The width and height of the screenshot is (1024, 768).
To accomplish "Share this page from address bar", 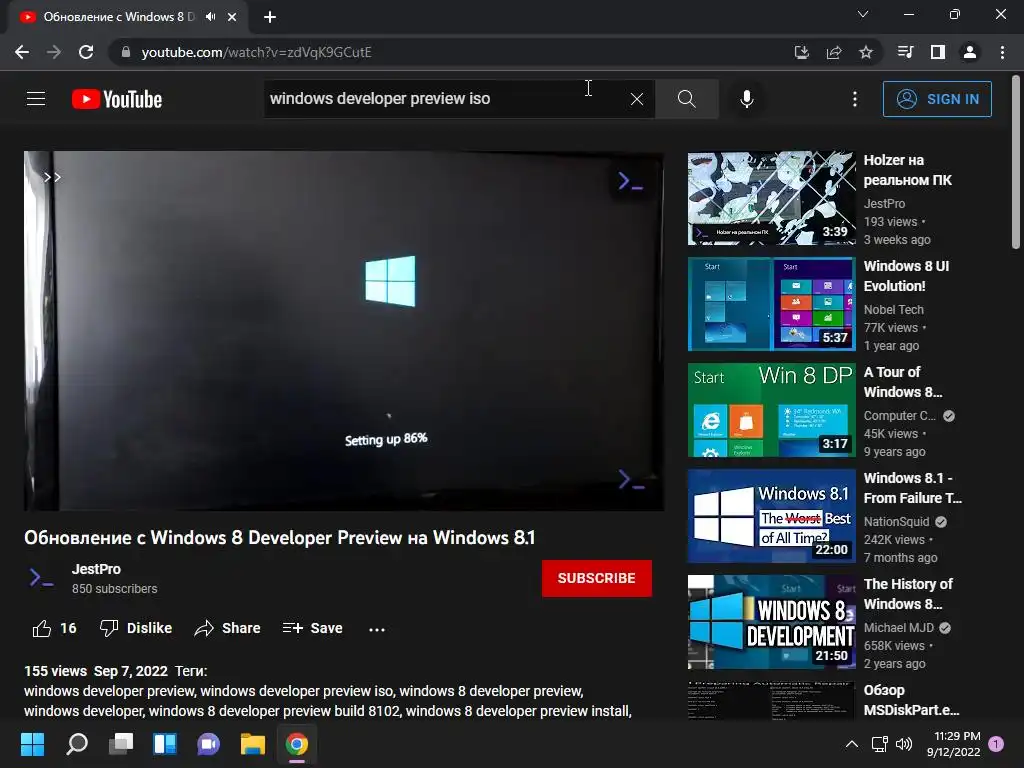I will point(834,52).
